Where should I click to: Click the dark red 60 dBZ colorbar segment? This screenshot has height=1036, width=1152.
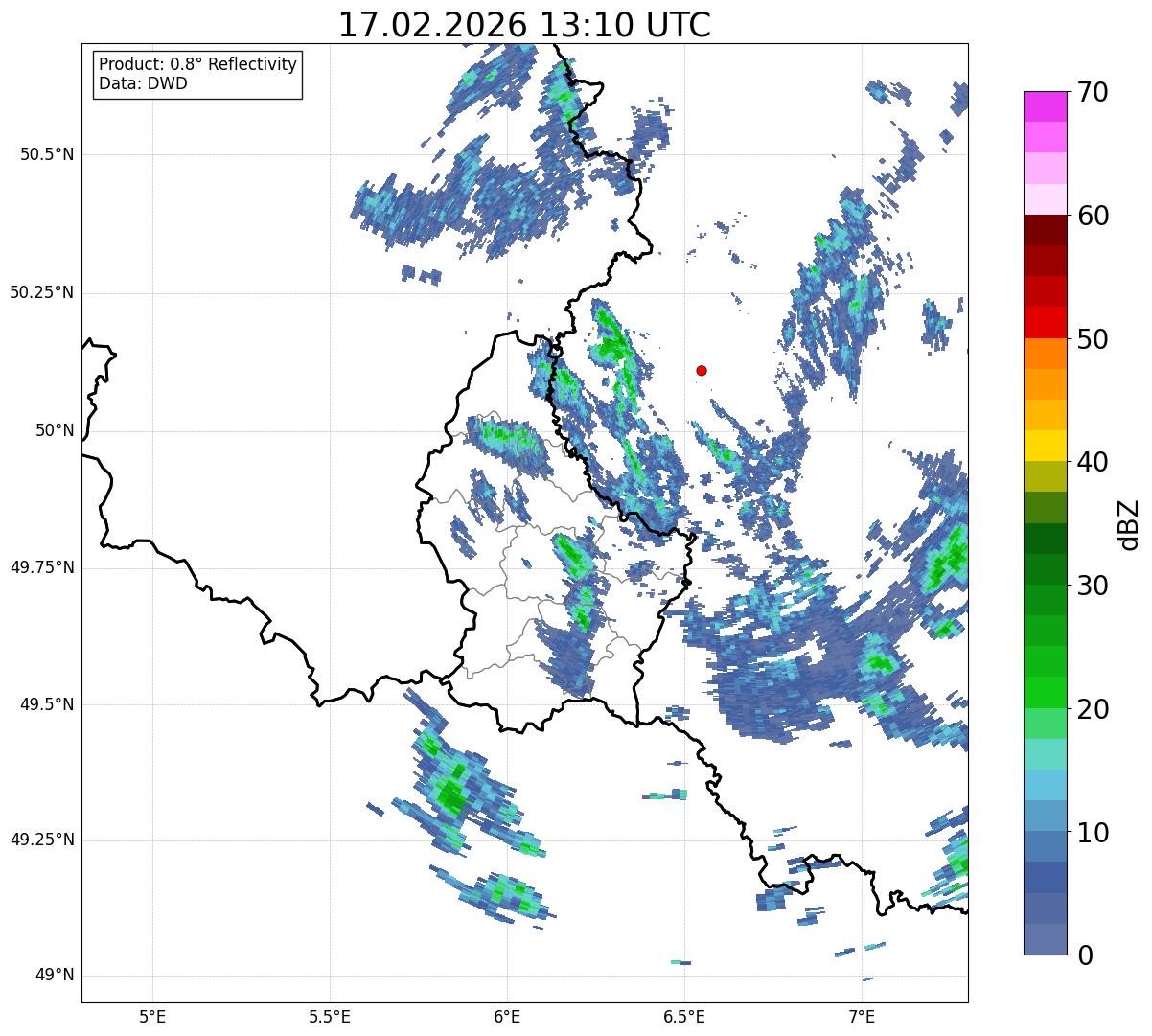coord(1045,230)
